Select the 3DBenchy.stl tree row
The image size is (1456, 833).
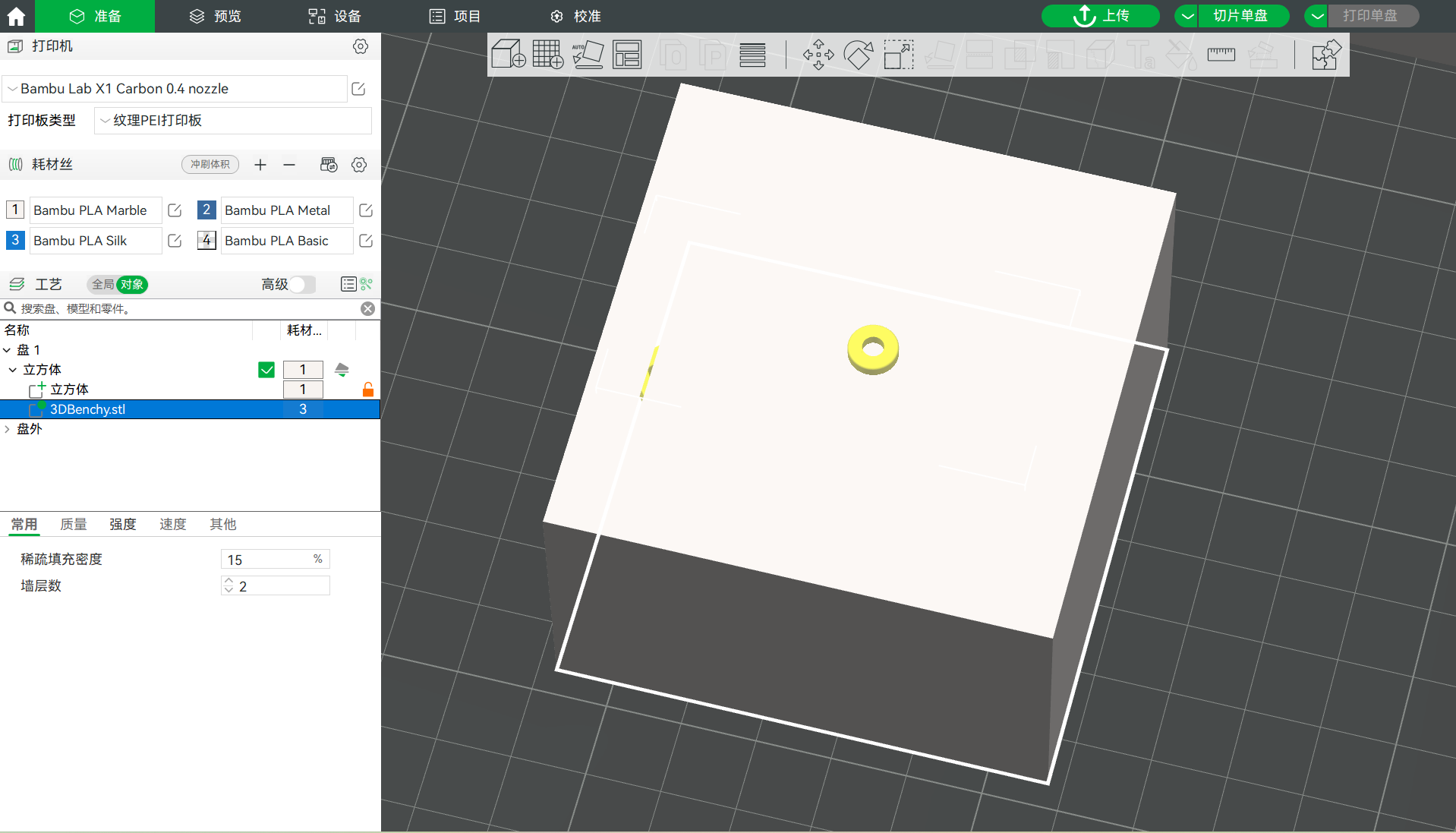[x=190, y=409]
